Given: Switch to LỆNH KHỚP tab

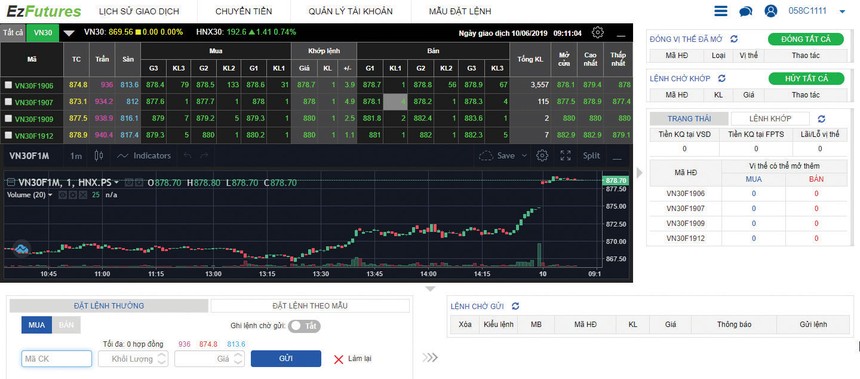Looking at the screenshot, I should point(770,118).
